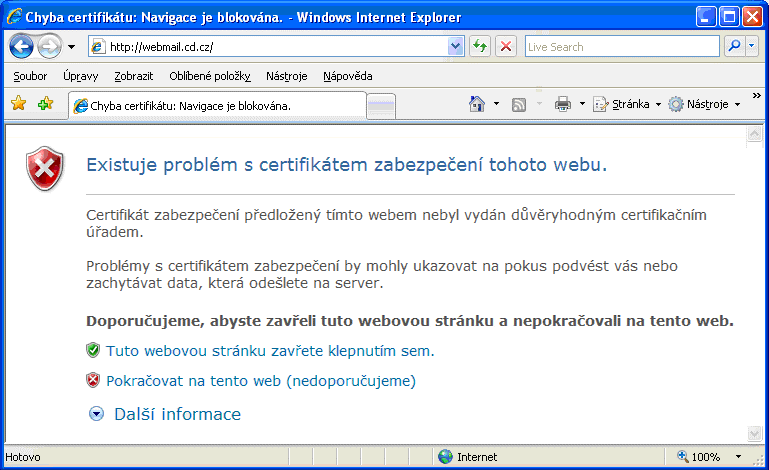Open the address bar dropdown arrow
769x470 pixels.
456,46
